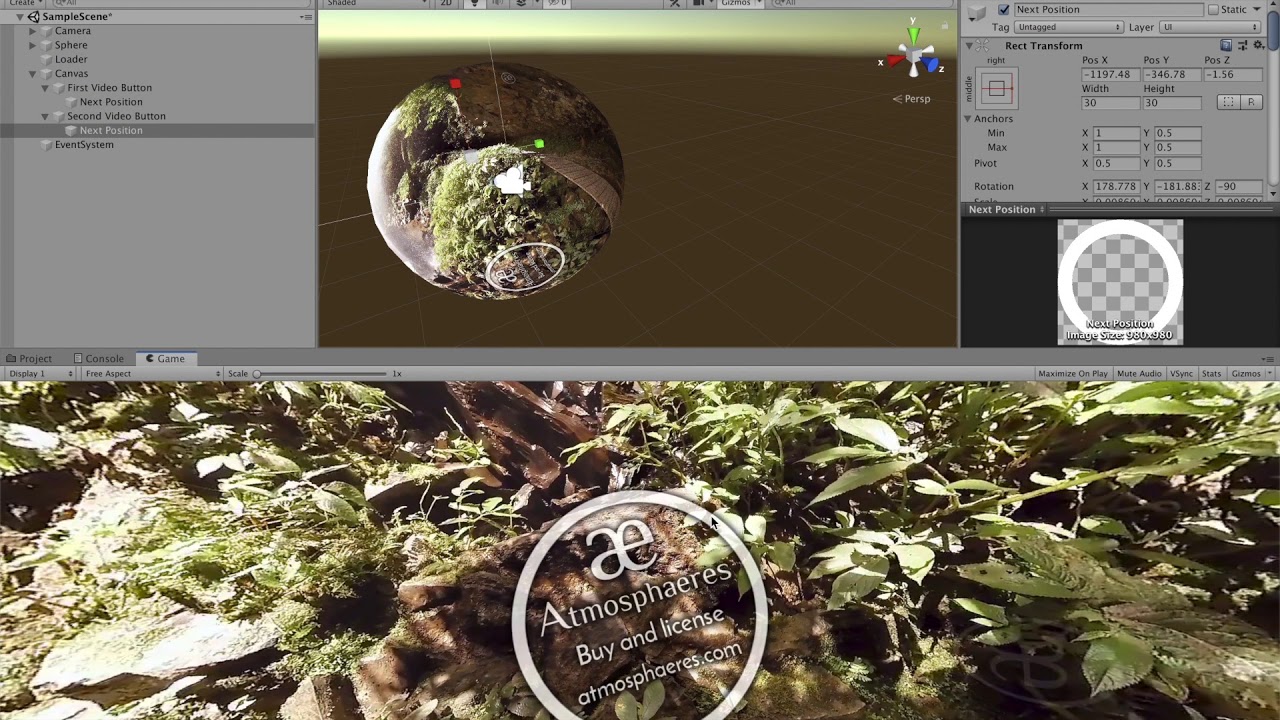Toggle Persp projection label in scene
1280x720 pixels.
[x=912, y=99]
